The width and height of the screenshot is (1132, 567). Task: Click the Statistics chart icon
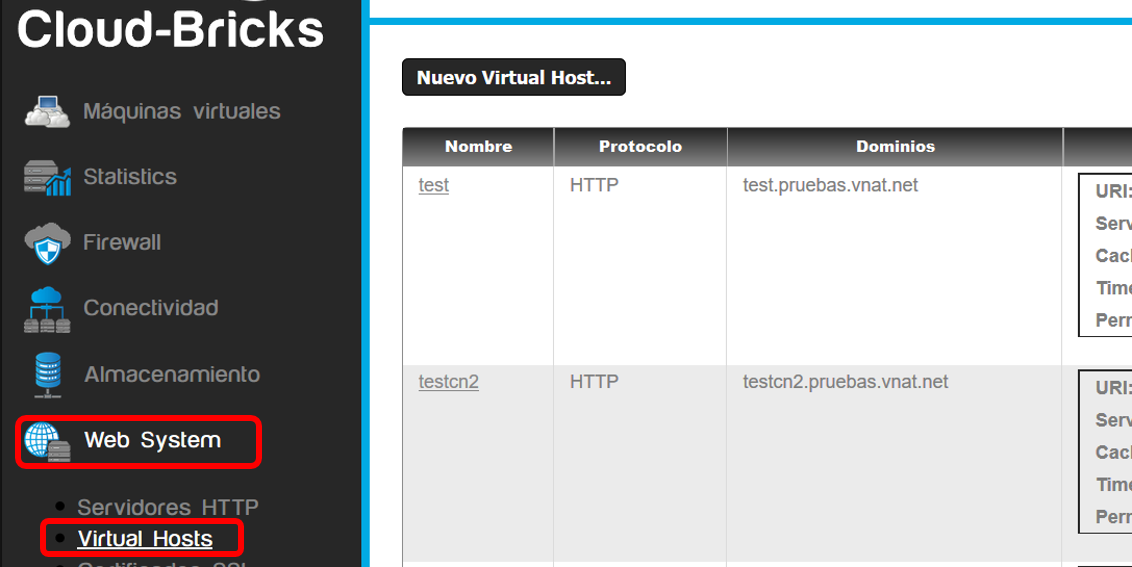point(48,178)
